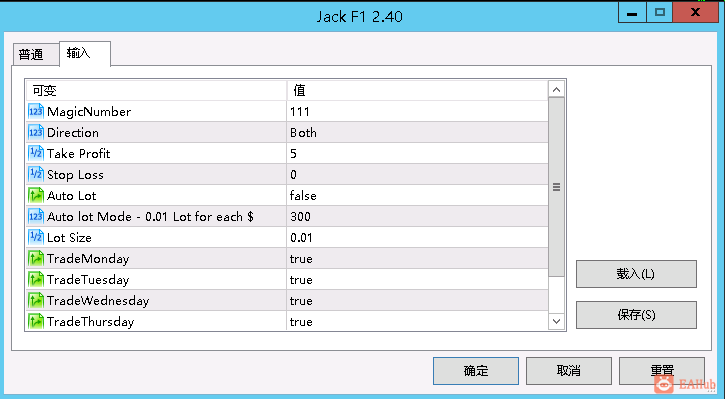The height and width of the screenshot is (399, 725).
Task: Click the 取消 button
Action: [569, 371]
